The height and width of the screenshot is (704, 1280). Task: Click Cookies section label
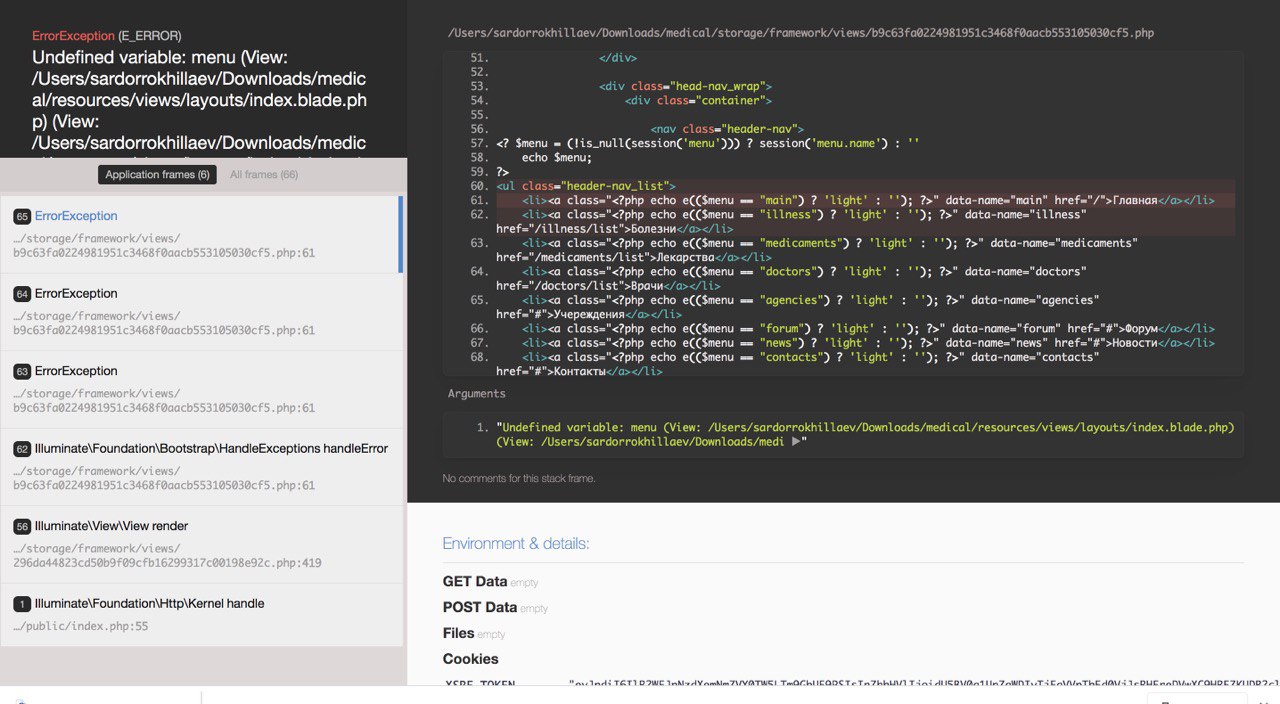pyautogui.click(x=471, y=659)
